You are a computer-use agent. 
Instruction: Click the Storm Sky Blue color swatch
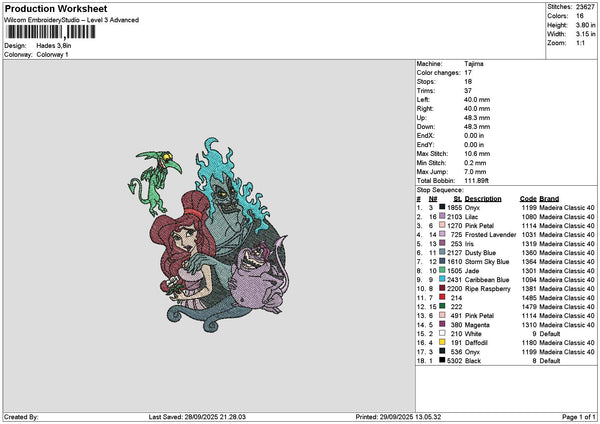pyautogui.click(x=442, y=261)
